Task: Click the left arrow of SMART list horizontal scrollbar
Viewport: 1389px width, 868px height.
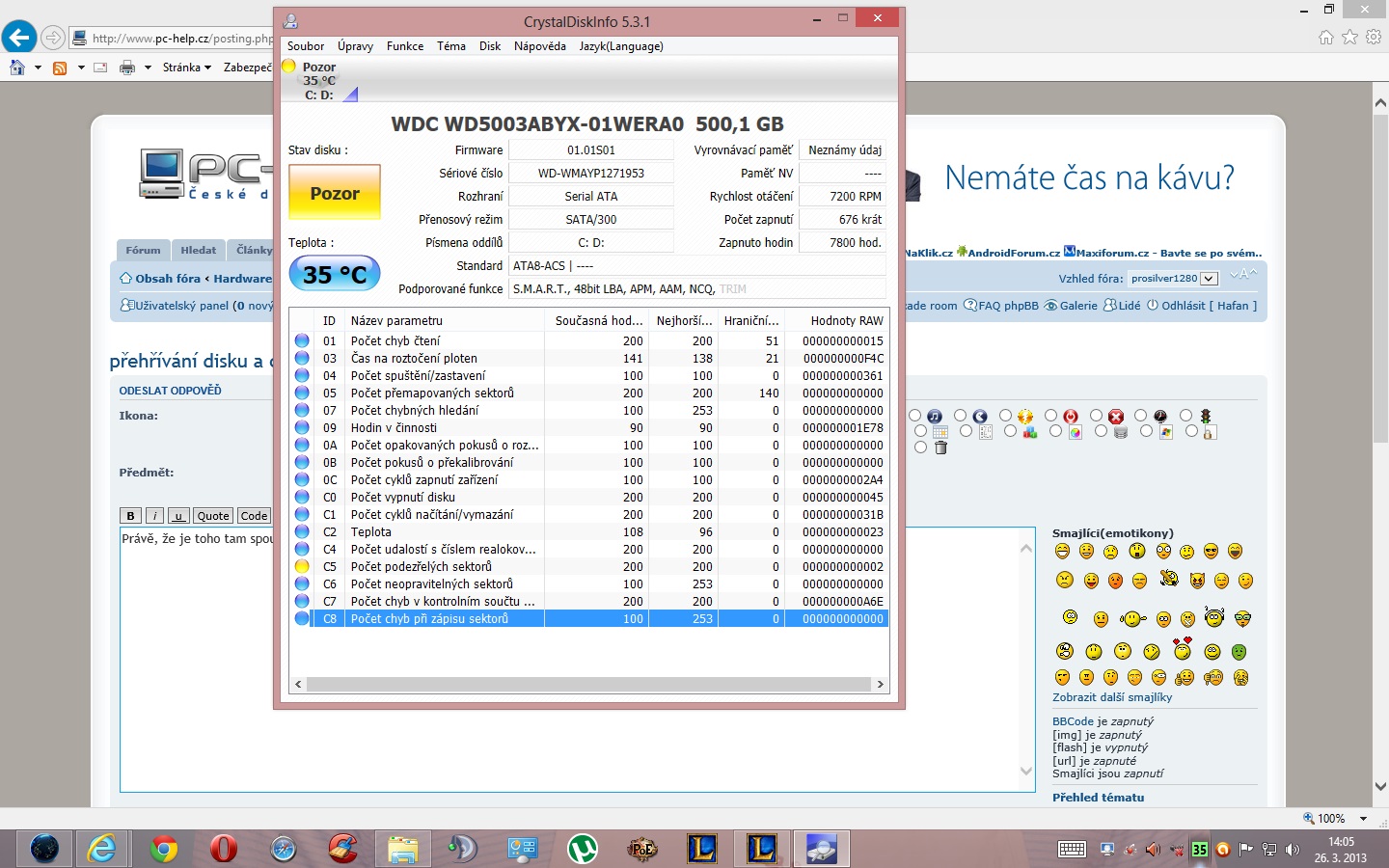Action: (298, 684)
